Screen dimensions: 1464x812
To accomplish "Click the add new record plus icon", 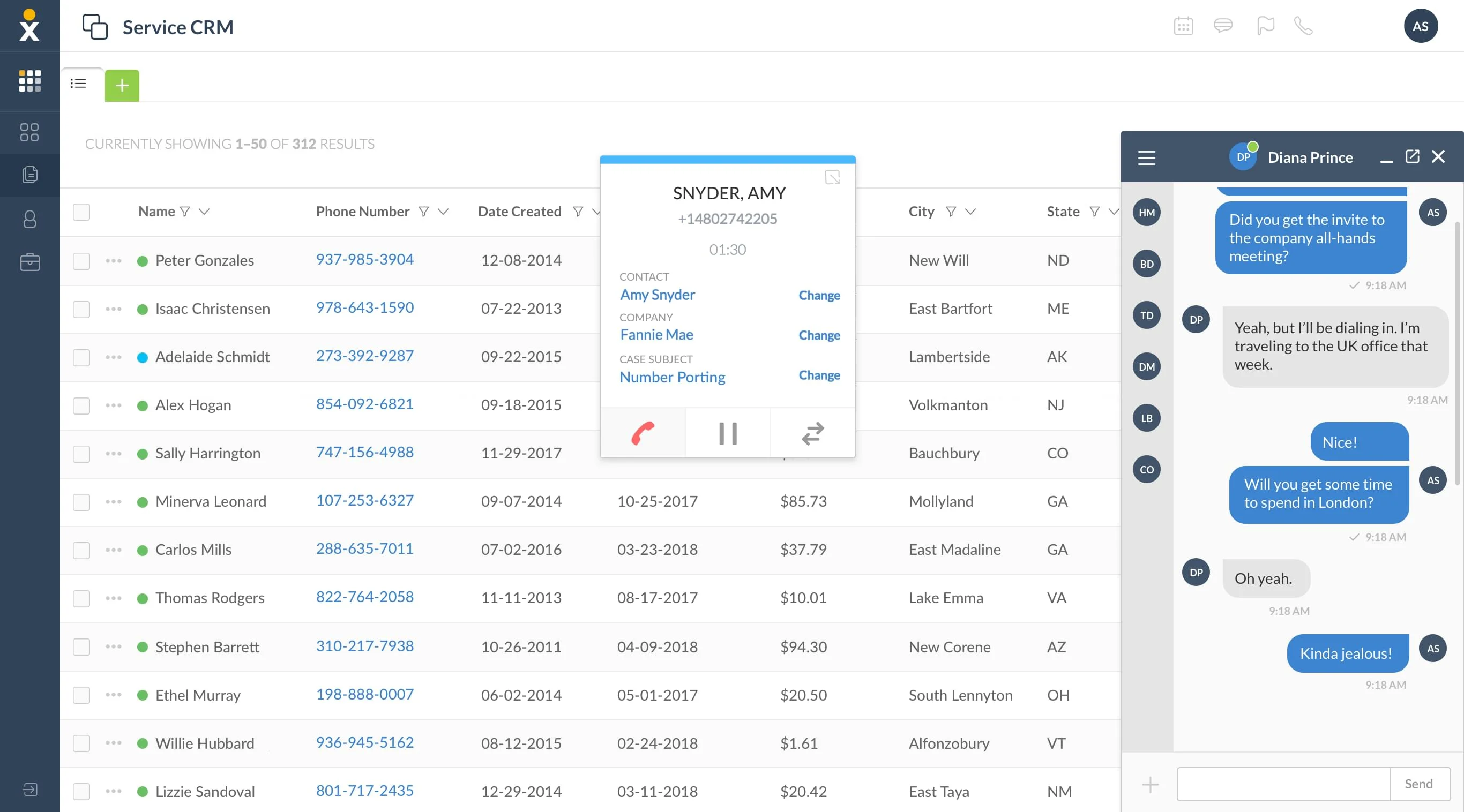I will point(122,83).
